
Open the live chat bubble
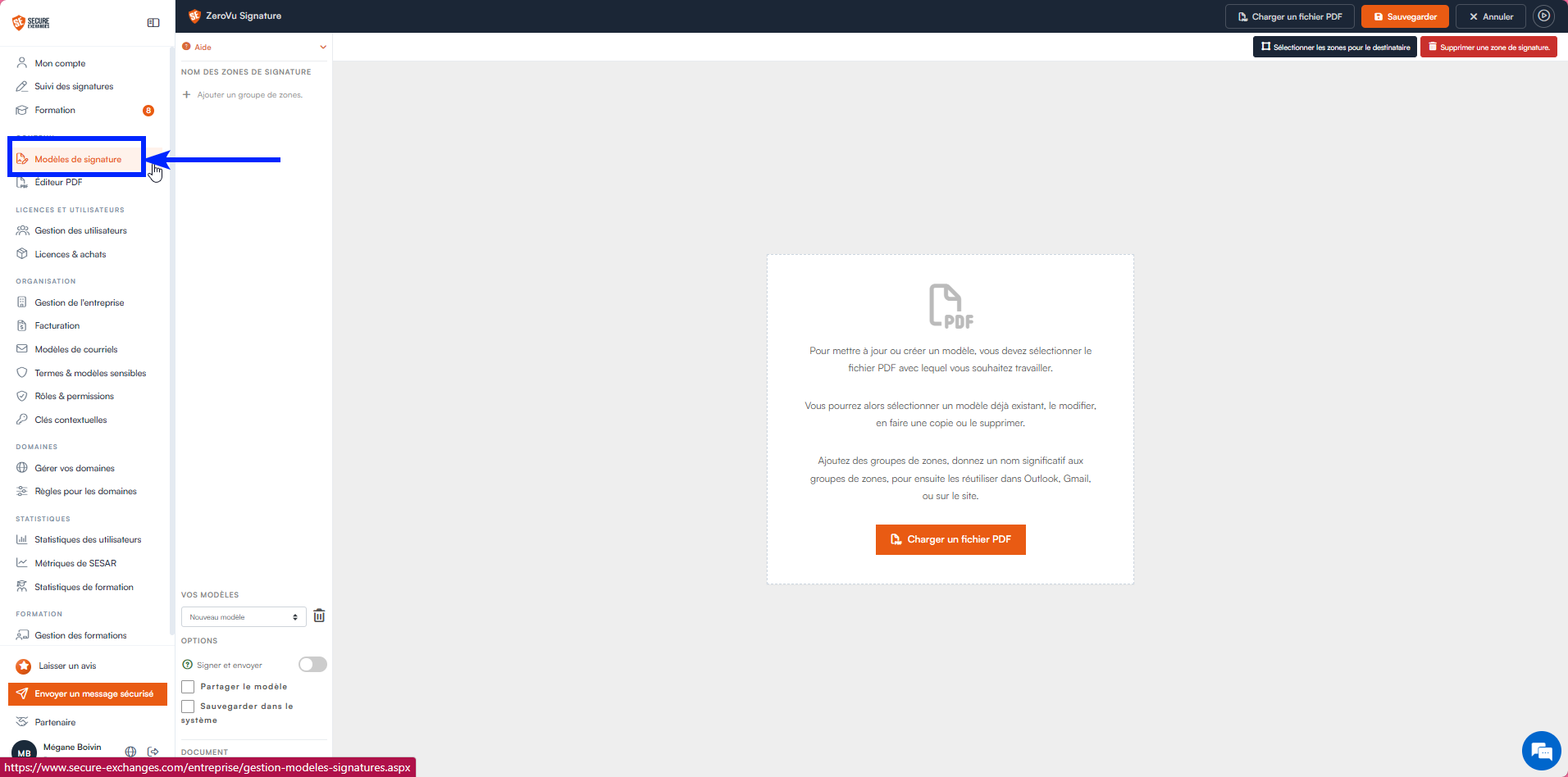(1541, 750)
